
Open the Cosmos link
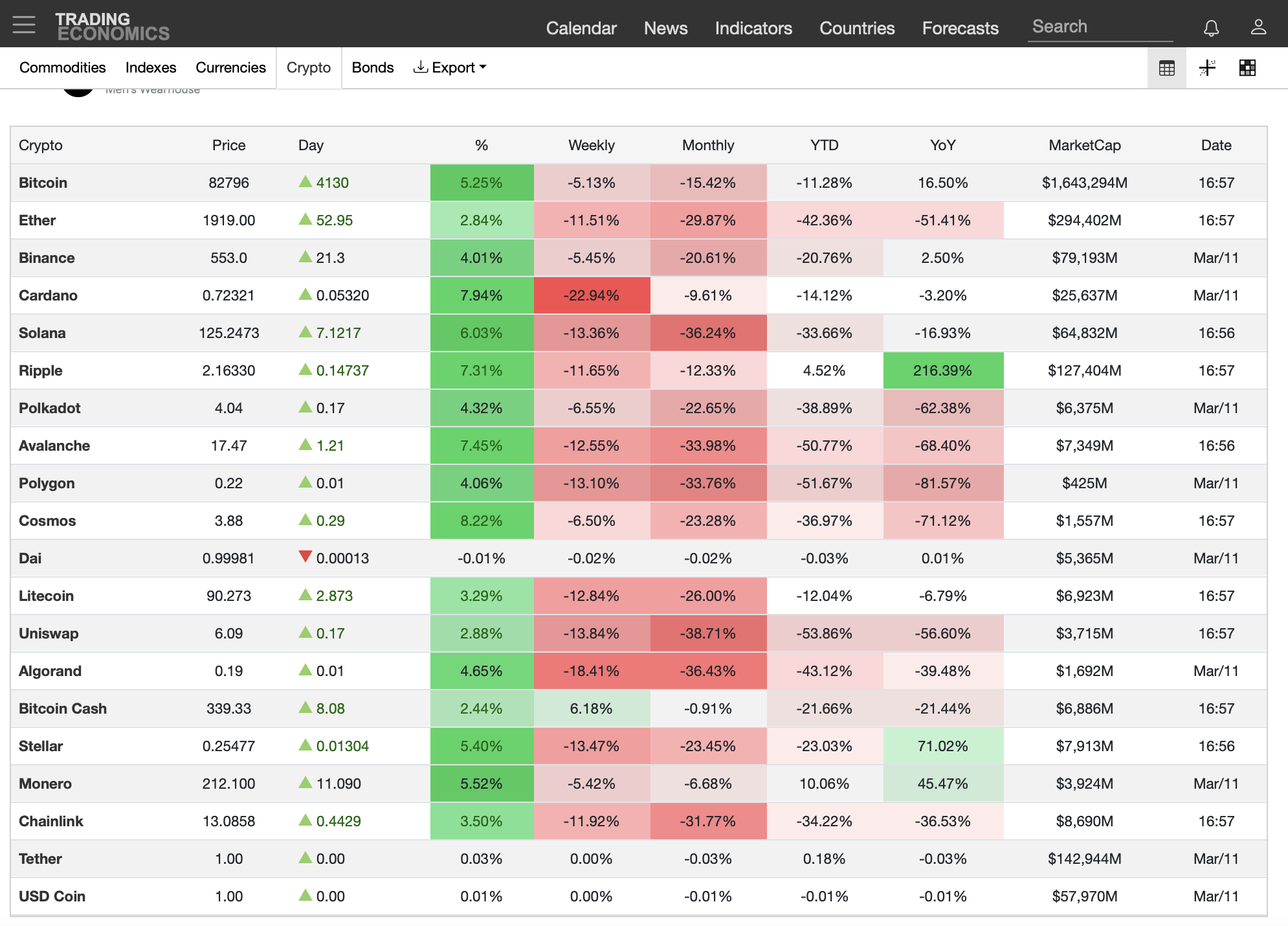coord(47,521)
